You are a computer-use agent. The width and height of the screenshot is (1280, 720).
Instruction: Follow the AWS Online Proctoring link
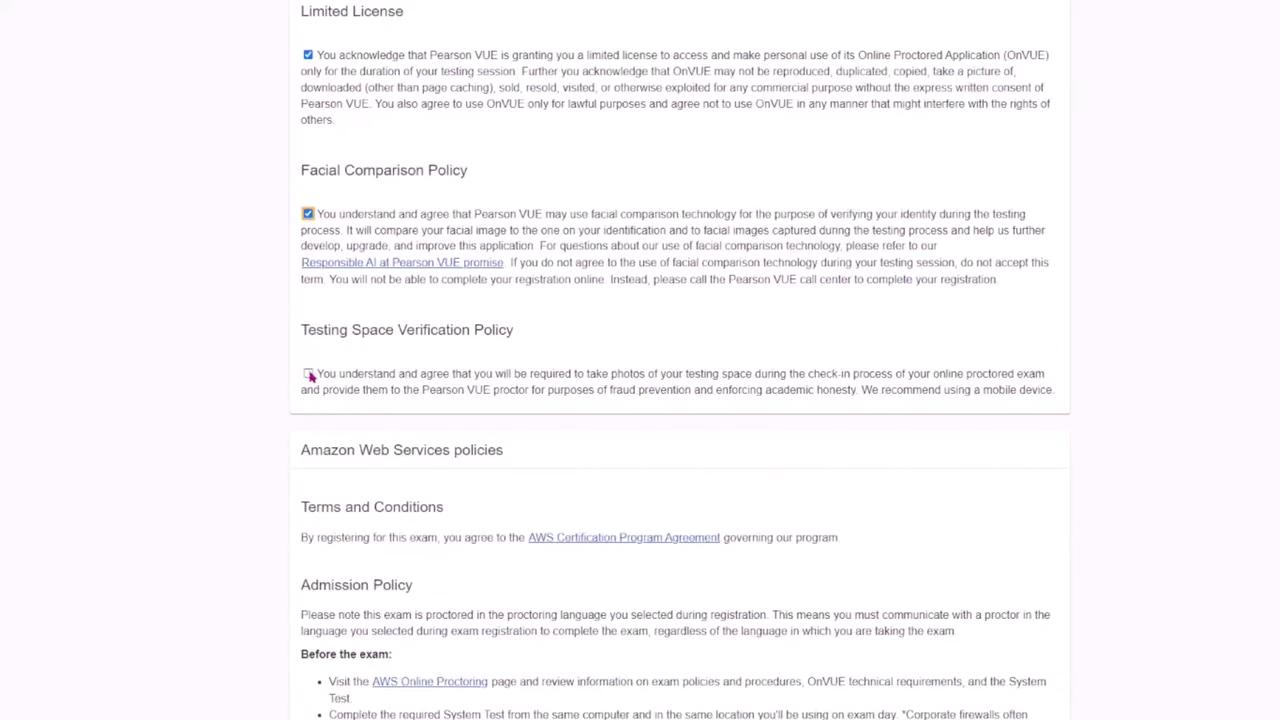coord(429,682)
